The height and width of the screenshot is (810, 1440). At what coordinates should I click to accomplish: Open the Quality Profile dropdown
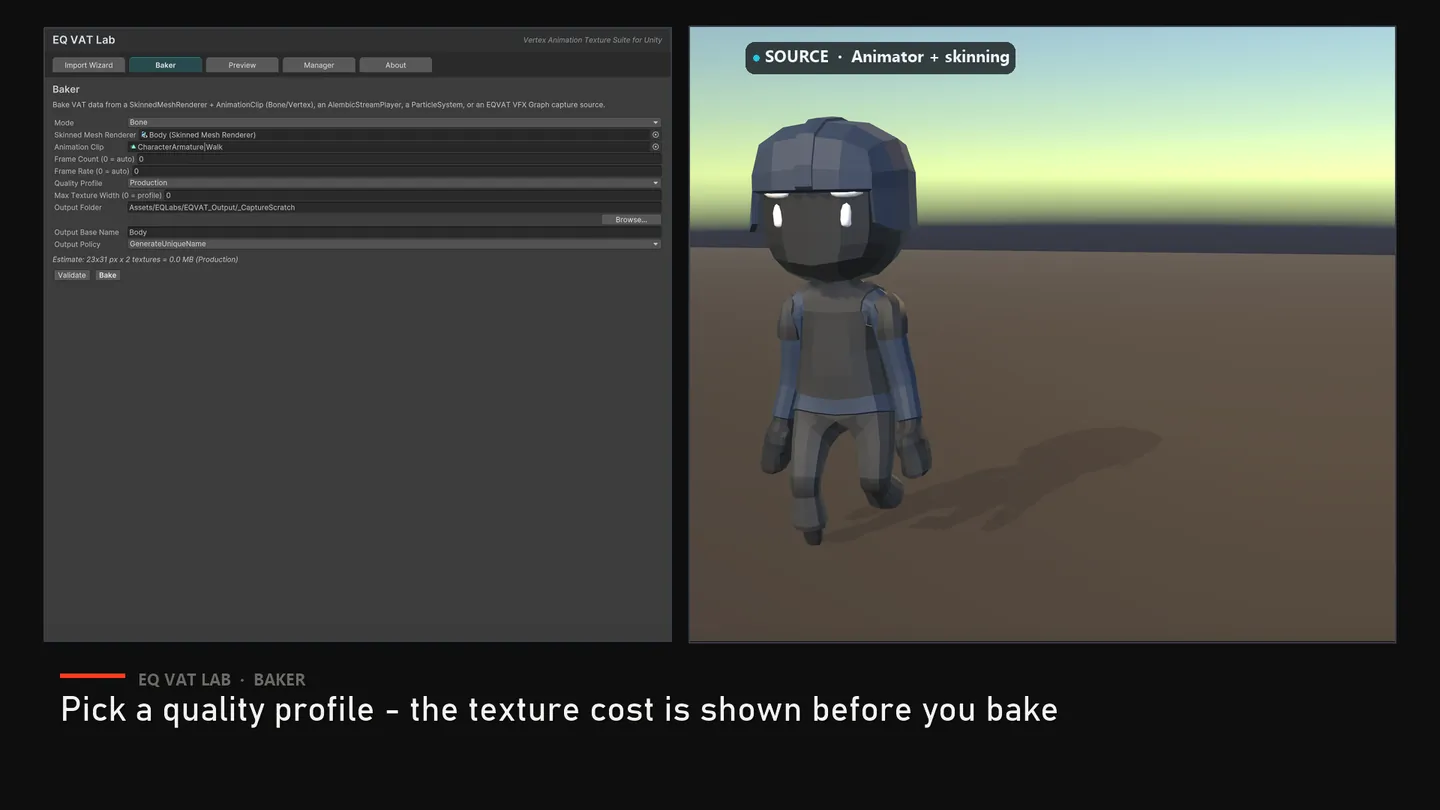pos(394,183)
